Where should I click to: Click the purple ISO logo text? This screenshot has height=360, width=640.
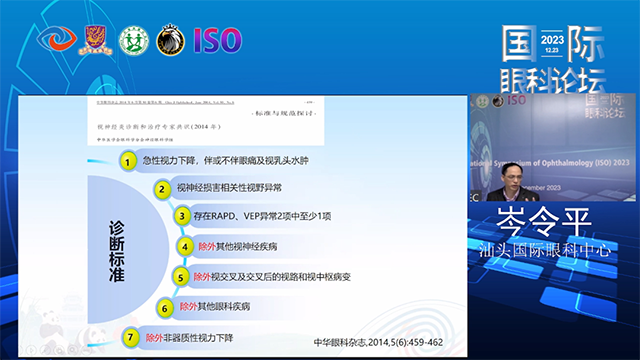tap(218, 40)
